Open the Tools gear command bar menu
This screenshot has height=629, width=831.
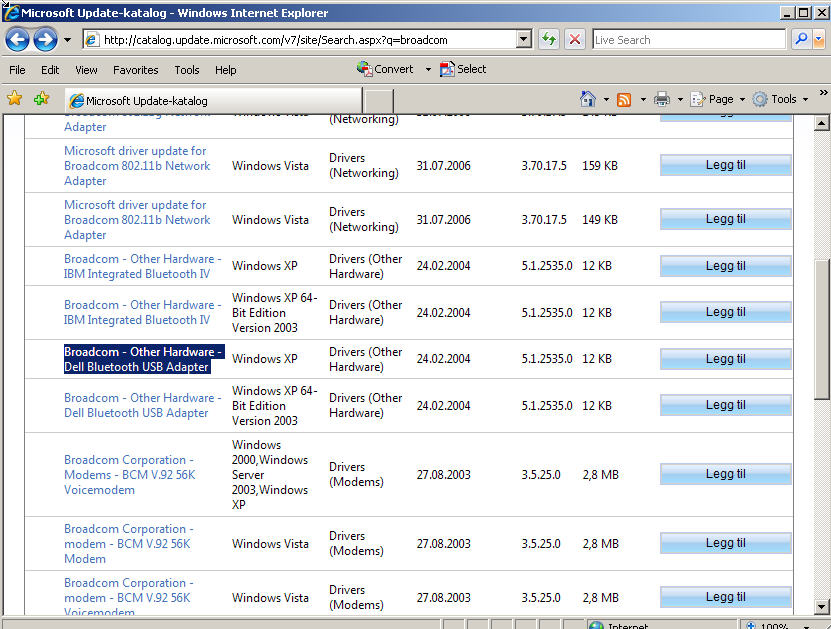point(780,99)
